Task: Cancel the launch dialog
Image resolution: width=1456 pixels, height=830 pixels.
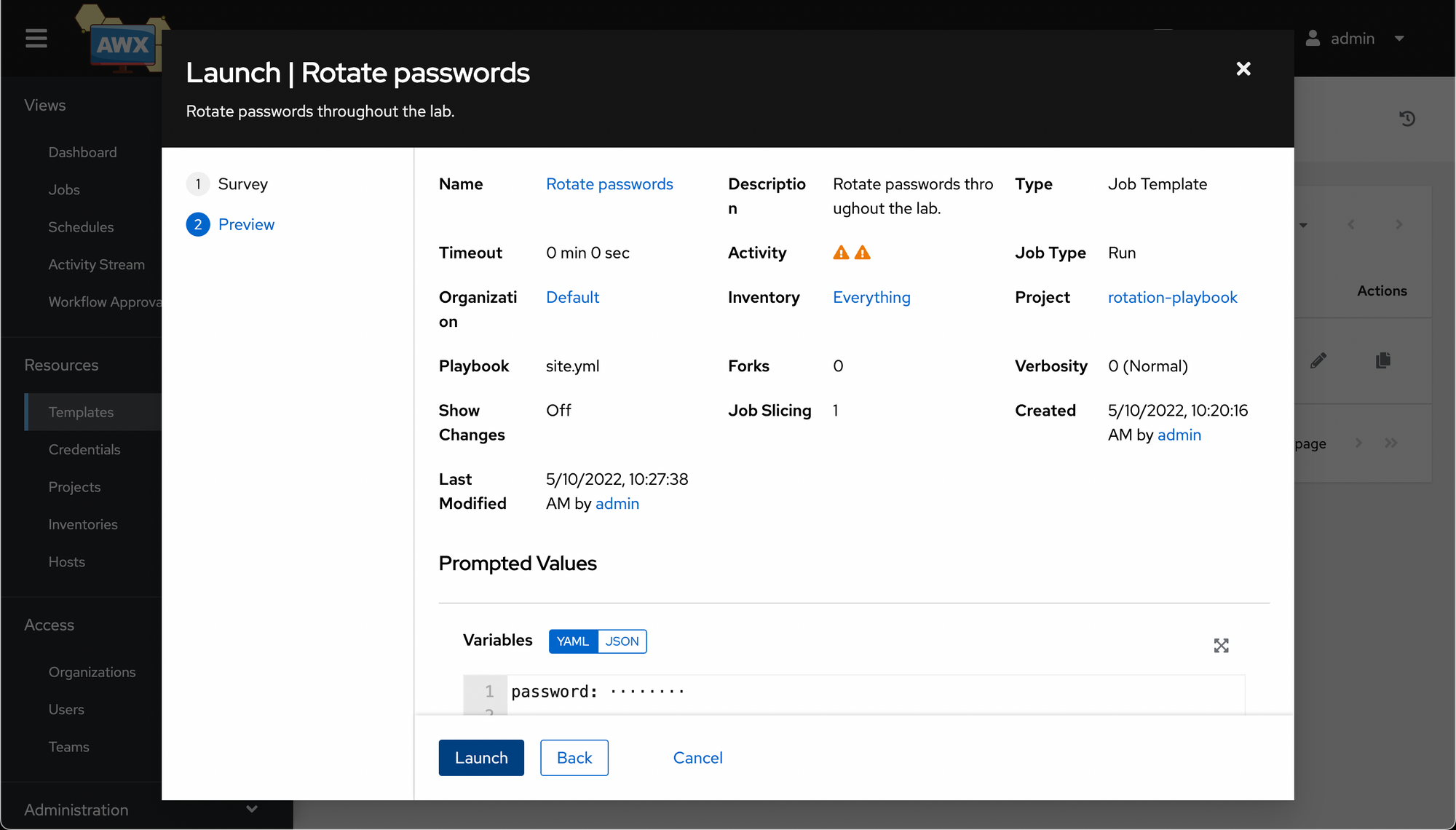Action: coord(697,758)
